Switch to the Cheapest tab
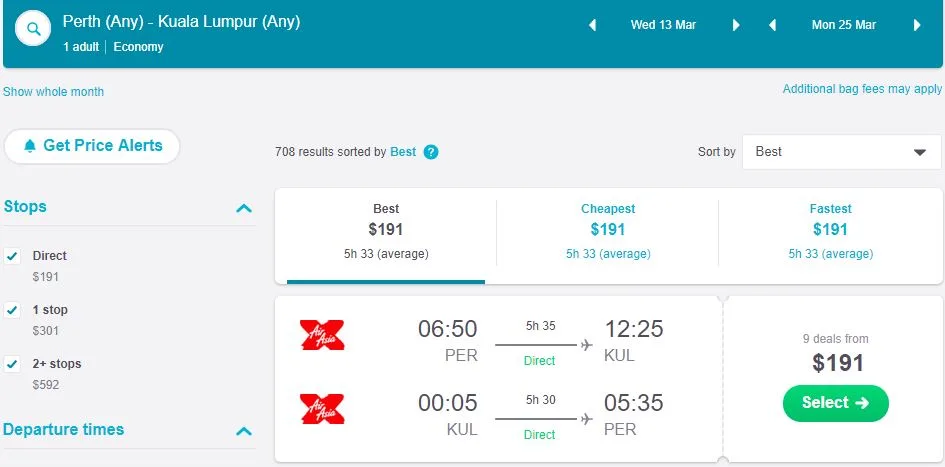The height and width of the screenshot is (467, 945). tap(608, 230)
